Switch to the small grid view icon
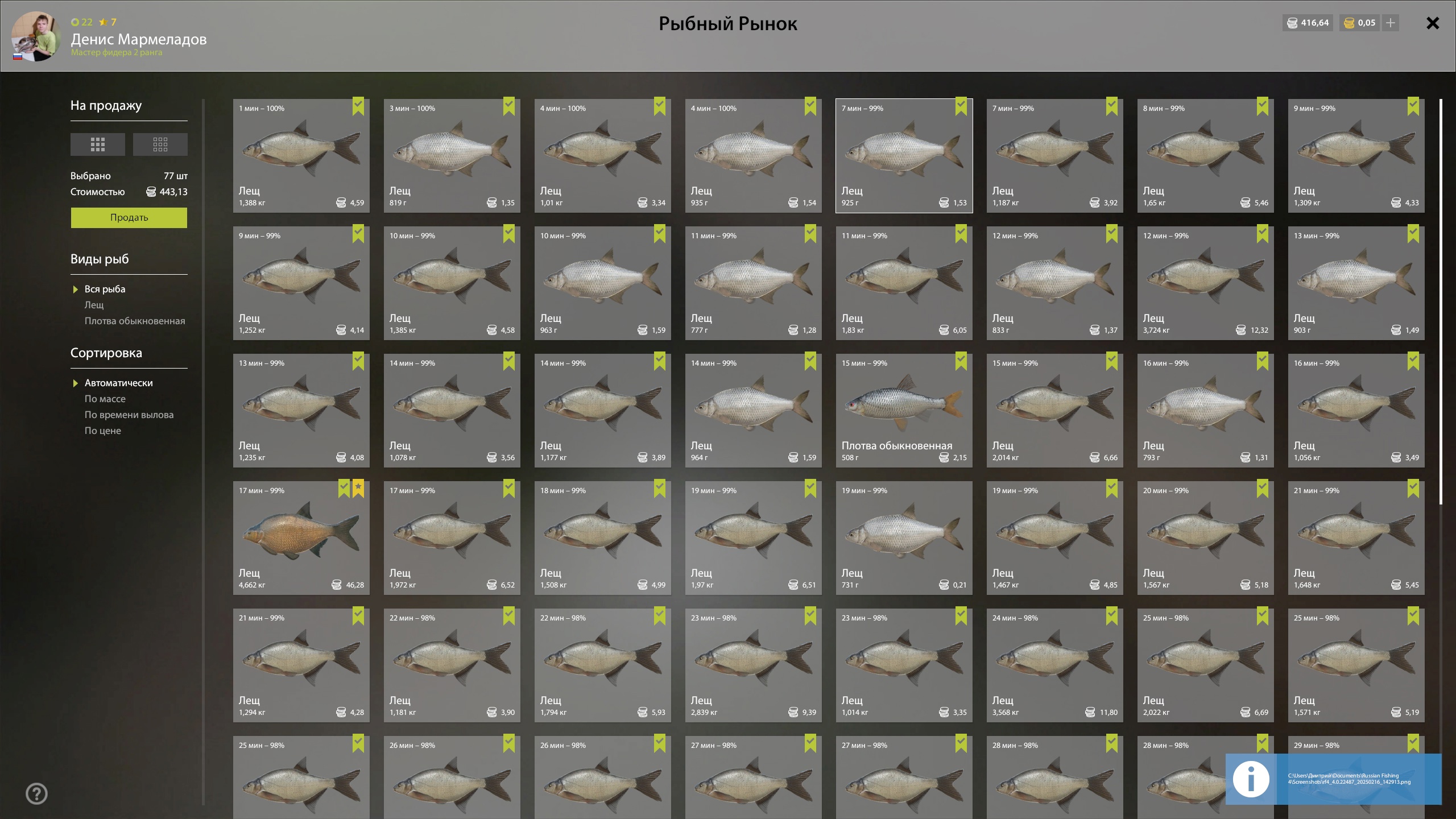 coord(160,144)
